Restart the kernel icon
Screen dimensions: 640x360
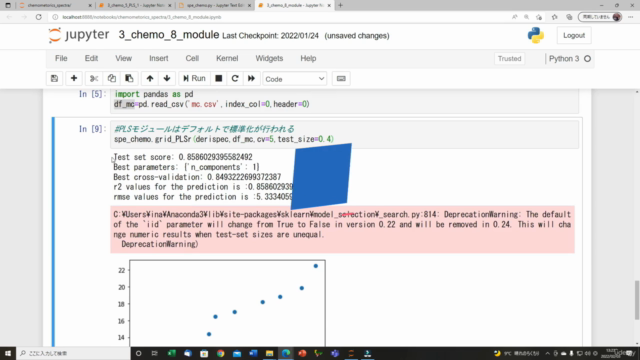(x=235, y=78)
